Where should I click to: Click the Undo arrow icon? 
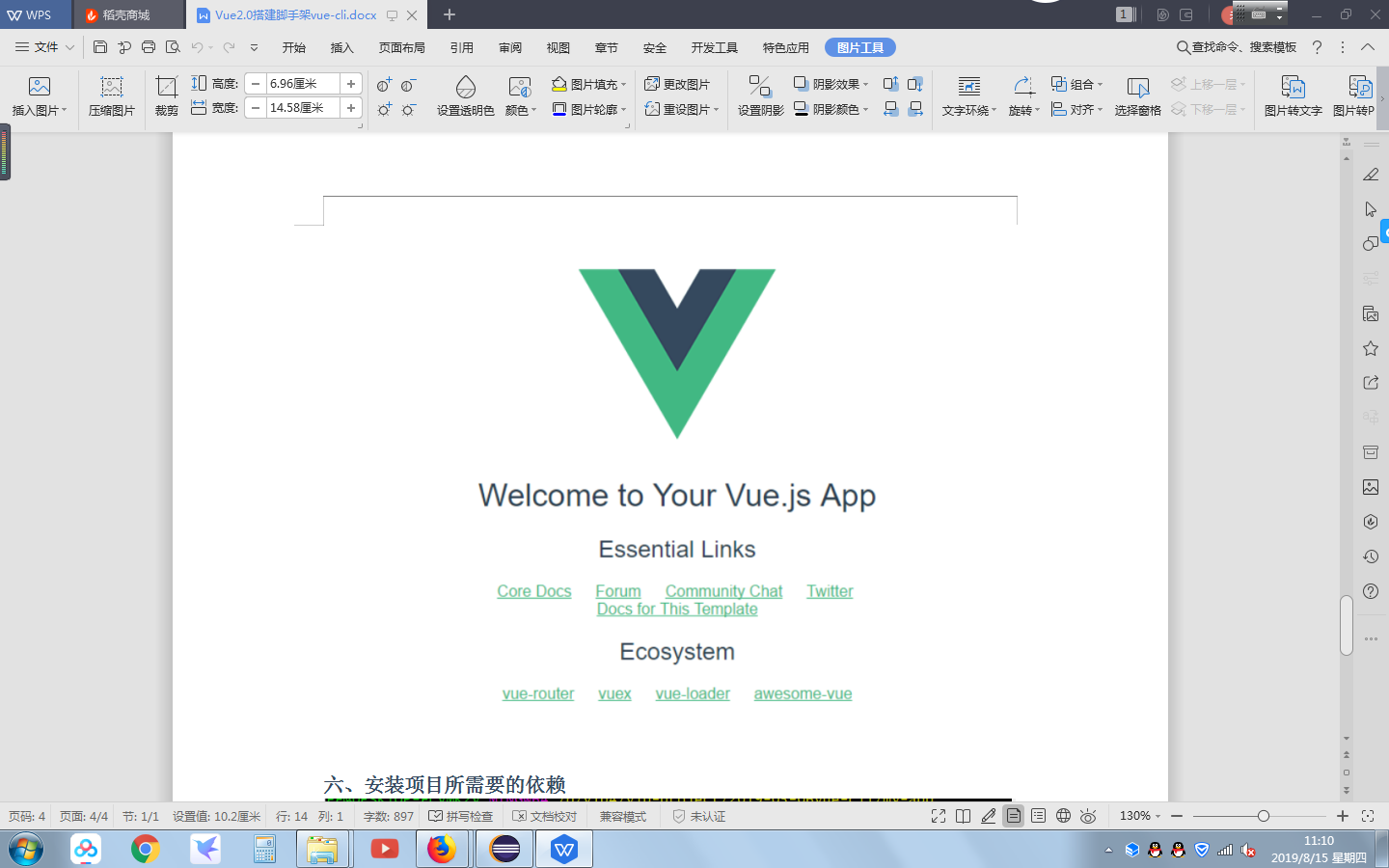pyautogui.click(x=198, y=46)
